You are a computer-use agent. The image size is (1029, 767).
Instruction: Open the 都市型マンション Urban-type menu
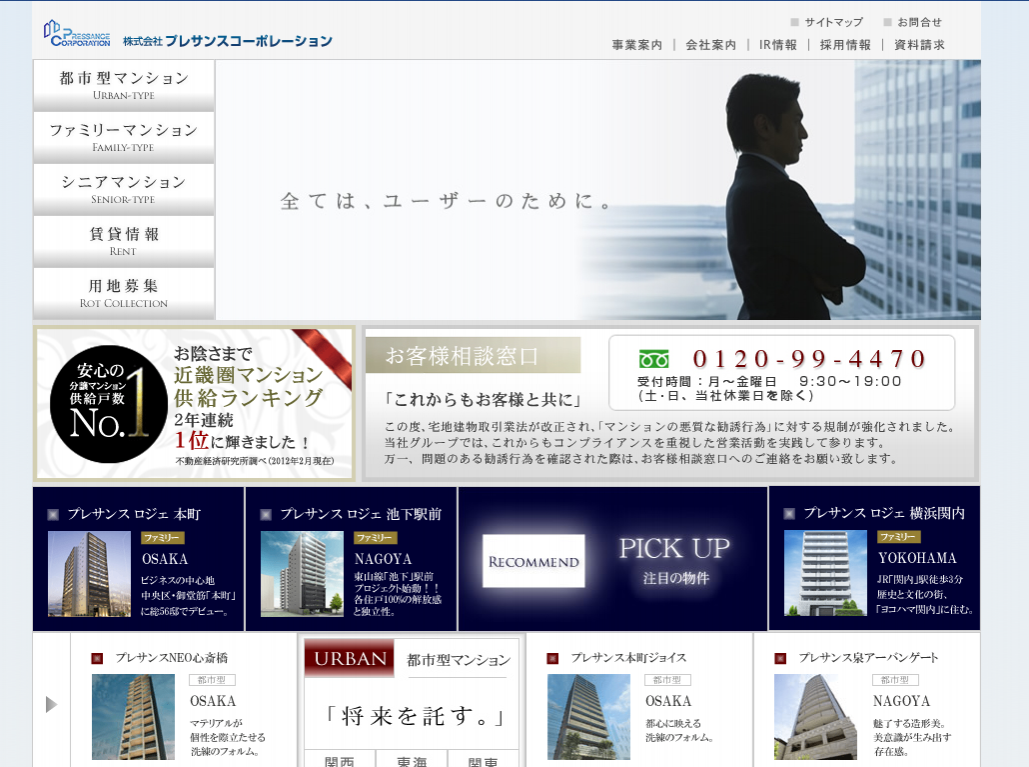pyautogui.click(x=124, y=85)
